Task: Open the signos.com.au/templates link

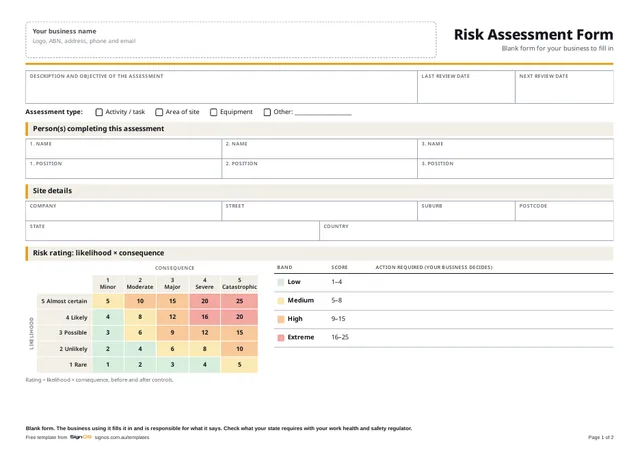Action: tap(122, 437)
